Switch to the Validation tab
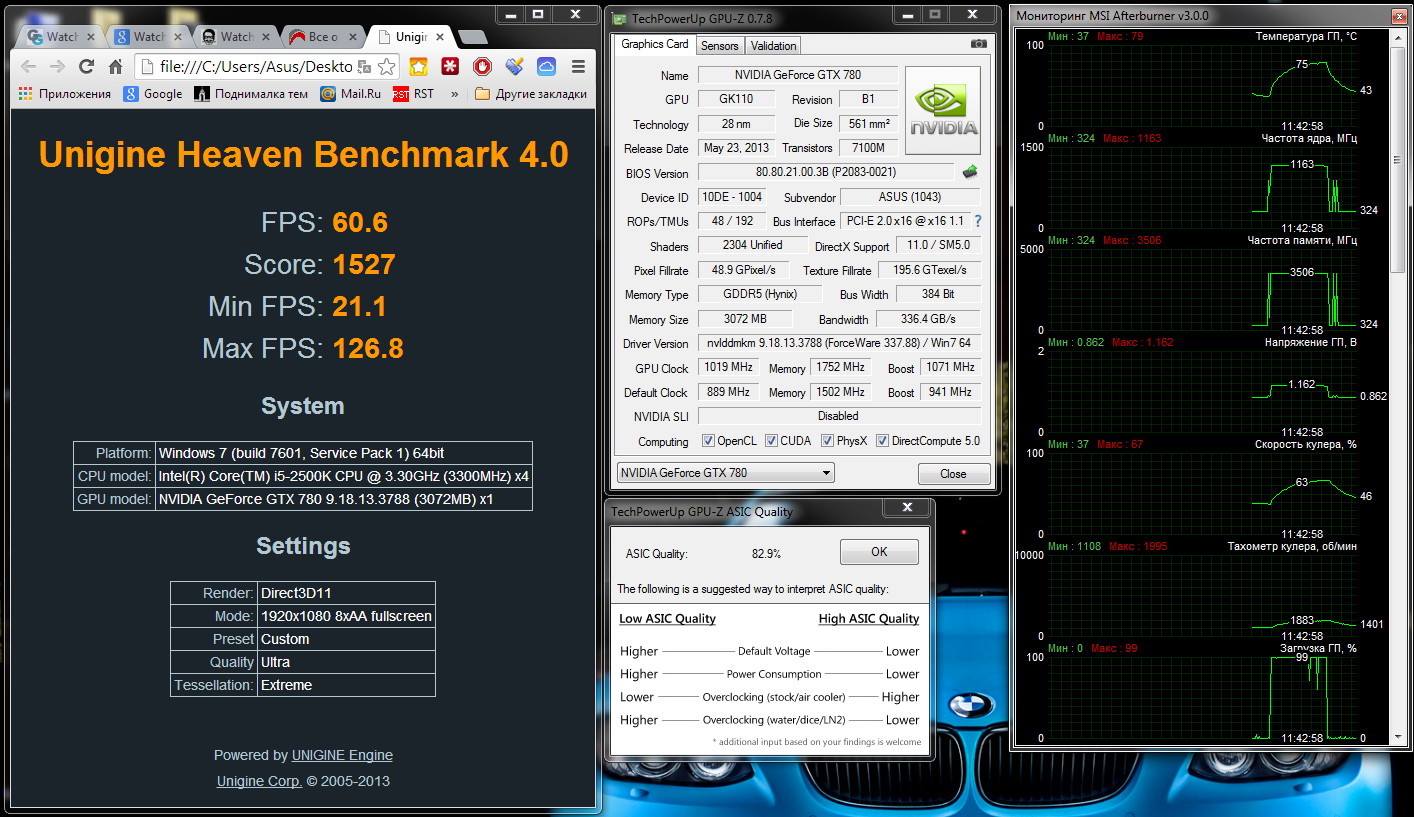1414x817 pixels. coord(773,45)
